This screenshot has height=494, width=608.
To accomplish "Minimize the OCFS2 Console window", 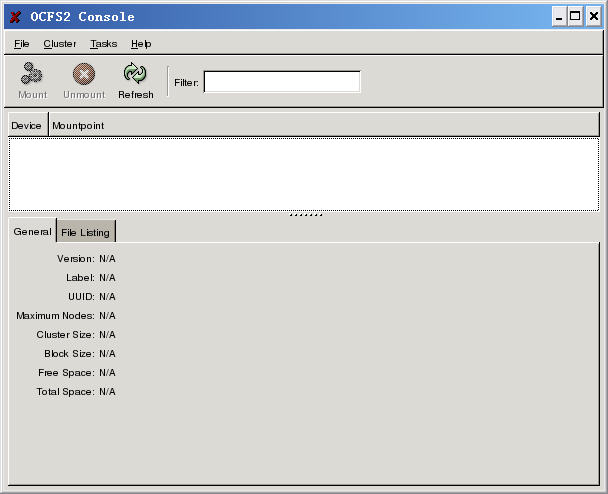I will (x=559, y=16).
